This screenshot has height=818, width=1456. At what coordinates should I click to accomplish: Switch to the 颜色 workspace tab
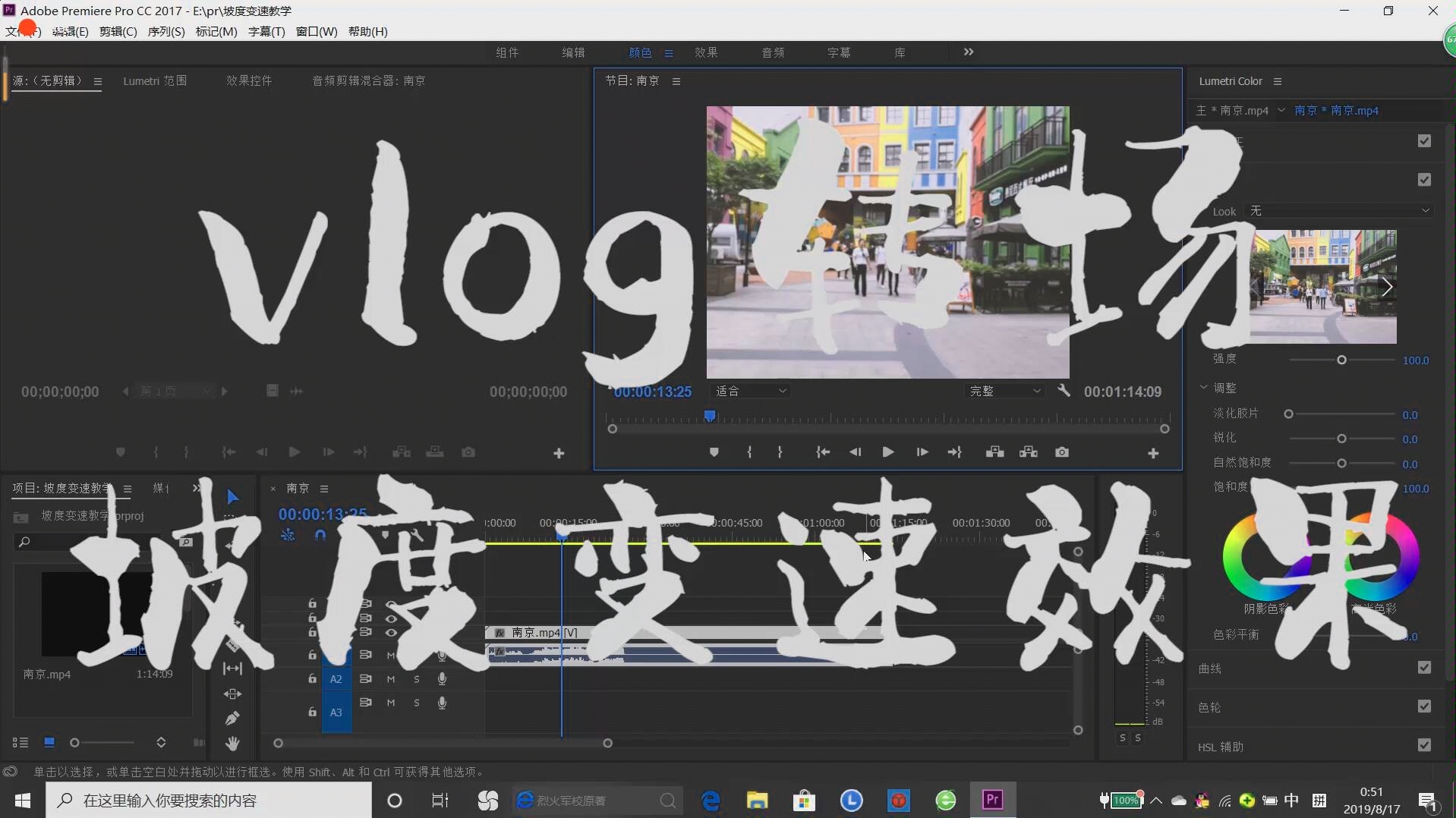click(640, 52)
